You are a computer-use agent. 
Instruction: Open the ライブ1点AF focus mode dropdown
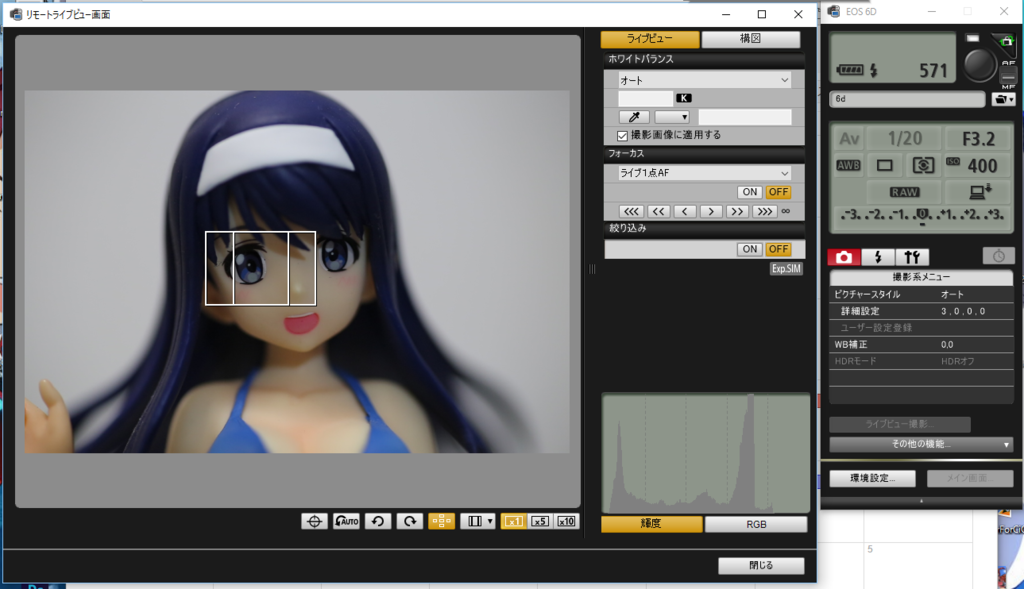[x=705, y=173]
